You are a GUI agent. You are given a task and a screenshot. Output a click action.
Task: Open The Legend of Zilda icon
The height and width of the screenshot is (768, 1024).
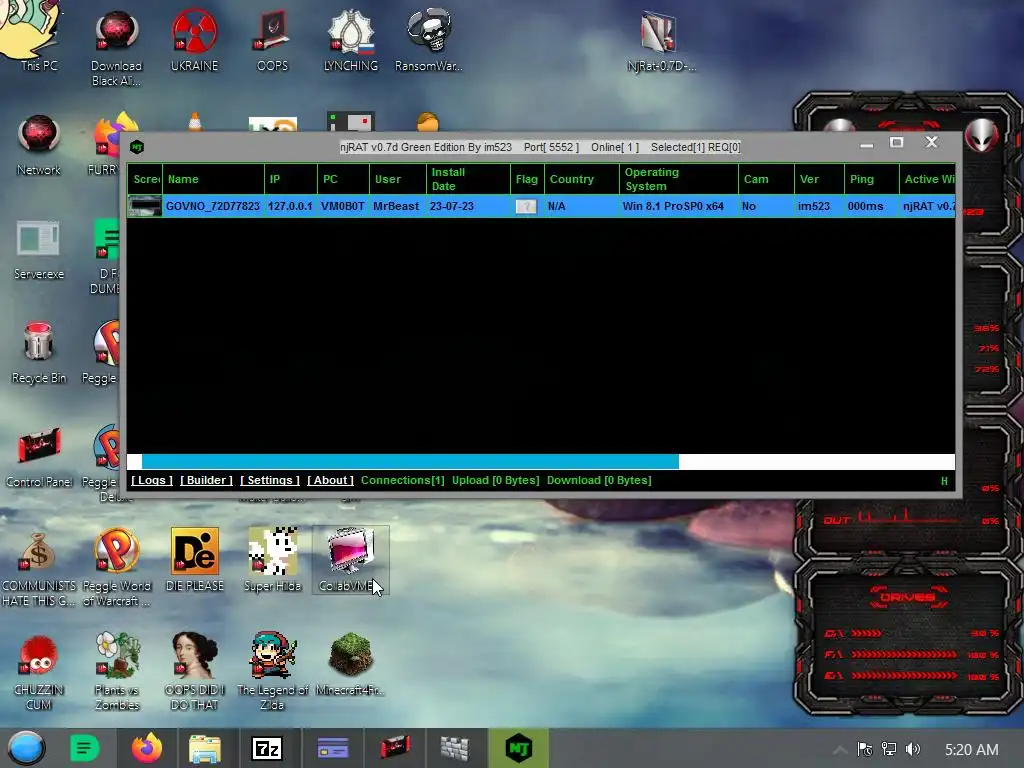coord(272,673)
